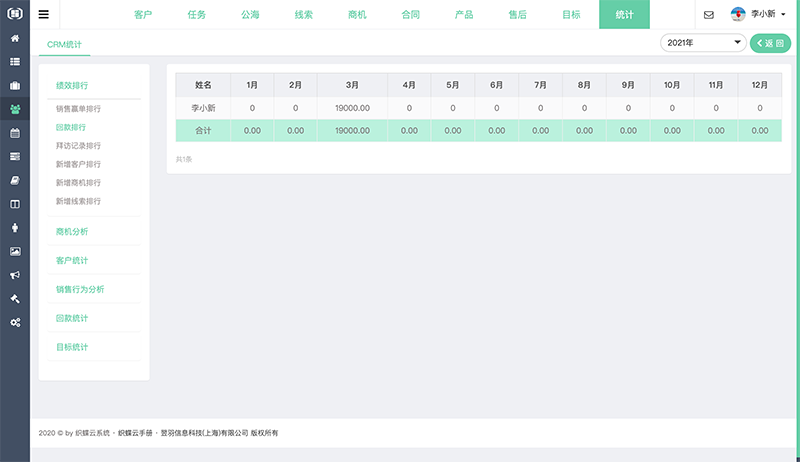The height and width of the screenshot is (462, 800).
Task: Click the 合计 total row label
Action: pyautogui.click(x=203, y=131)
